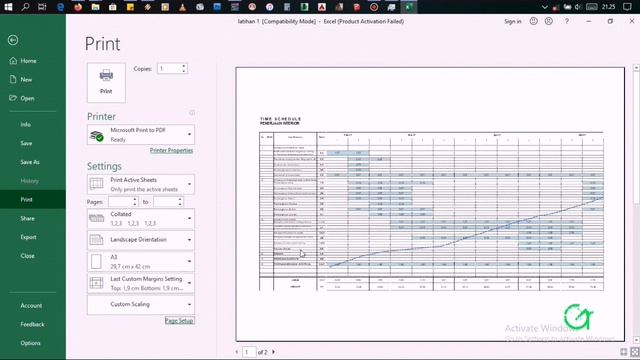The image size is (640, 360).
Task: Open Task View on the taskbar
Action: click(x=42, y=7)
